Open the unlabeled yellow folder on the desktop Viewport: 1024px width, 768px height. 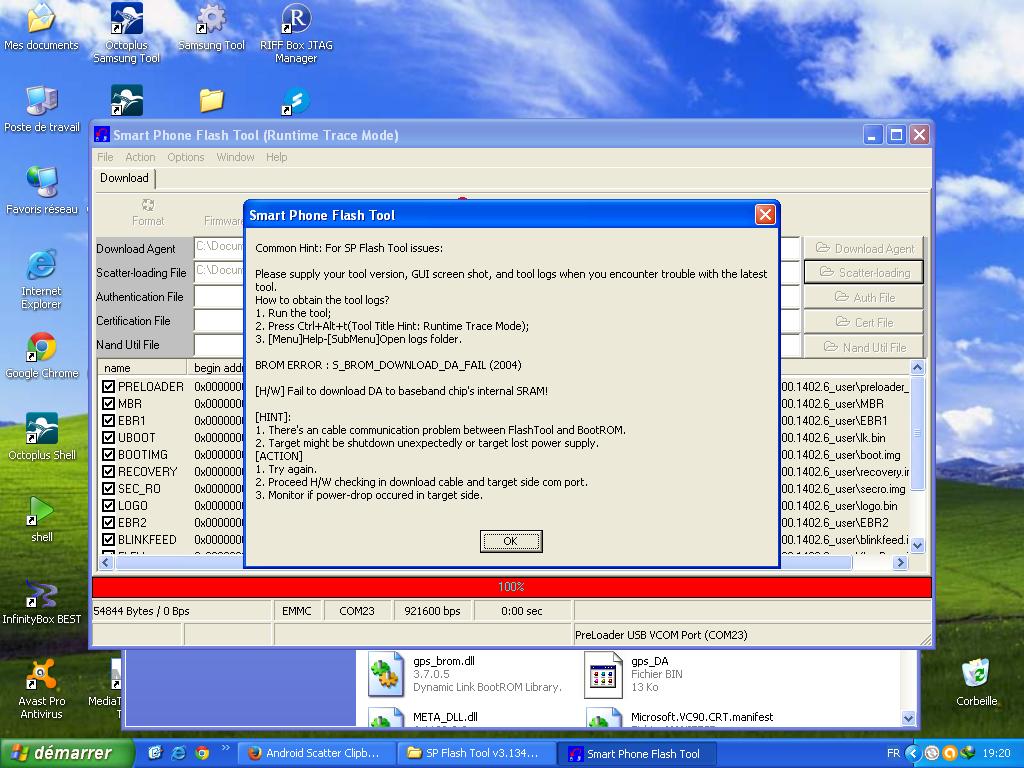(211, 101)
